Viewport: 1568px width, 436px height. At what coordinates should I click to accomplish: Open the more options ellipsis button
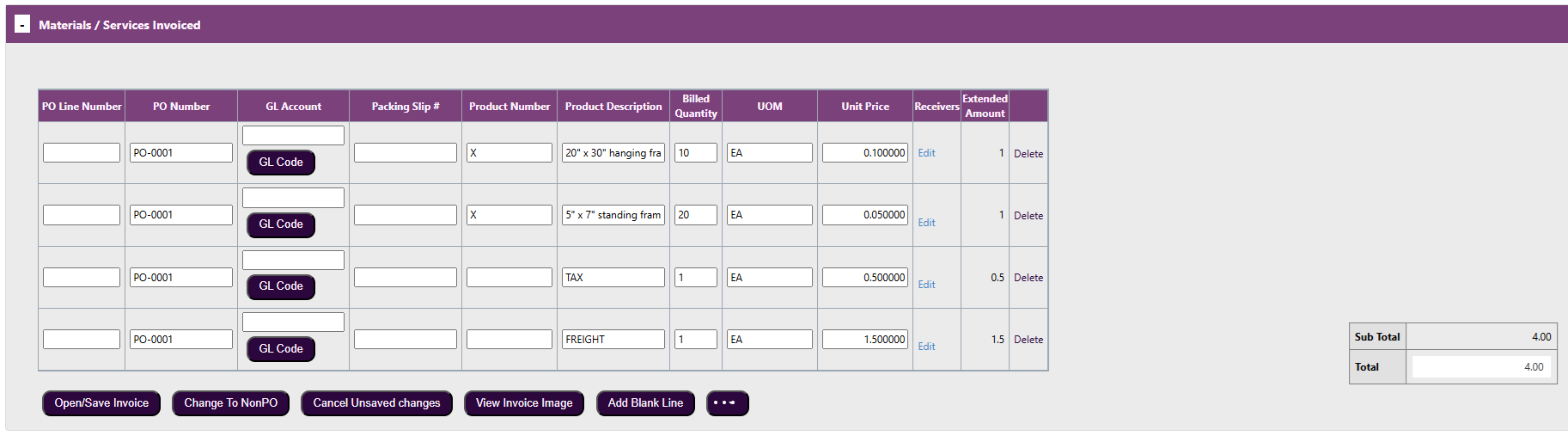click(x=727, y=403)
